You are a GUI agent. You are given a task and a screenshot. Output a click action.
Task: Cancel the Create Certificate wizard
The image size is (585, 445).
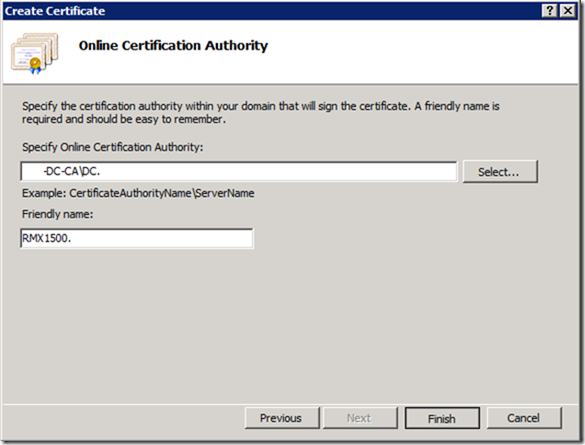[x=524, y=418]
